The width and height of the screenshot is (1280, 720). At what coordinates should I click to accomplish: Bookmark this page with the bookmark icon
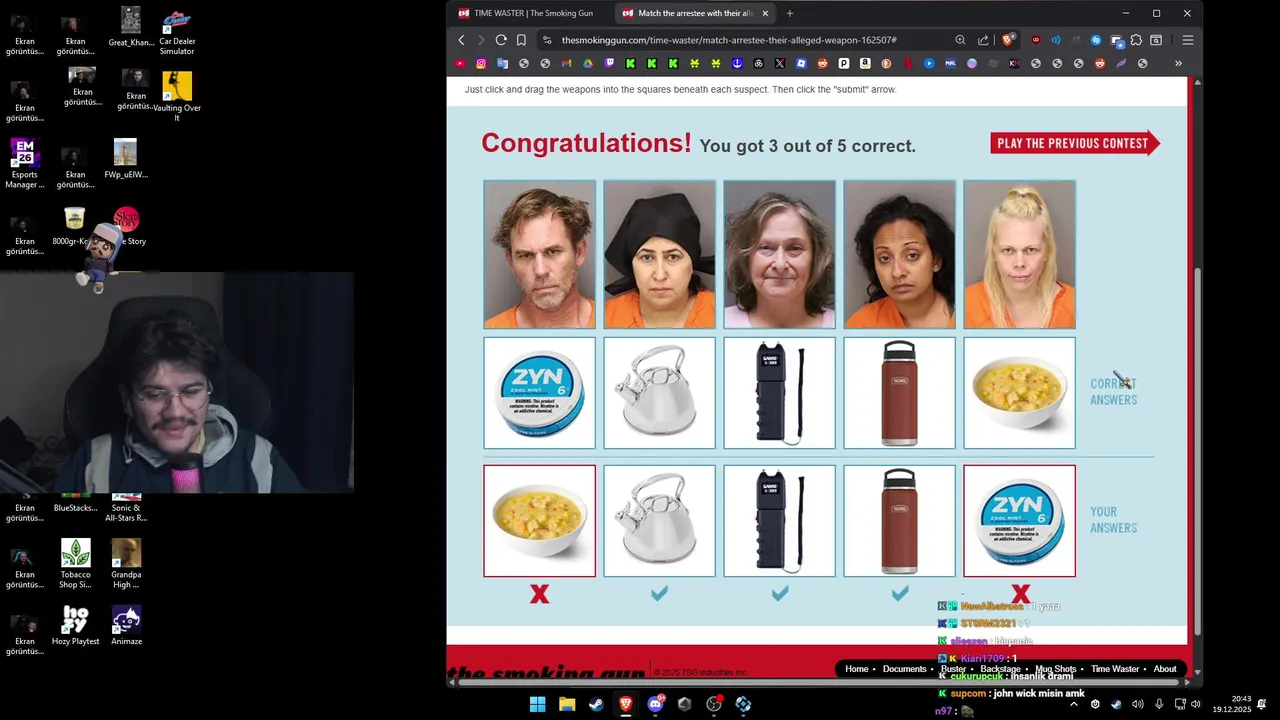pyautogui.click(x=521, y=40)
